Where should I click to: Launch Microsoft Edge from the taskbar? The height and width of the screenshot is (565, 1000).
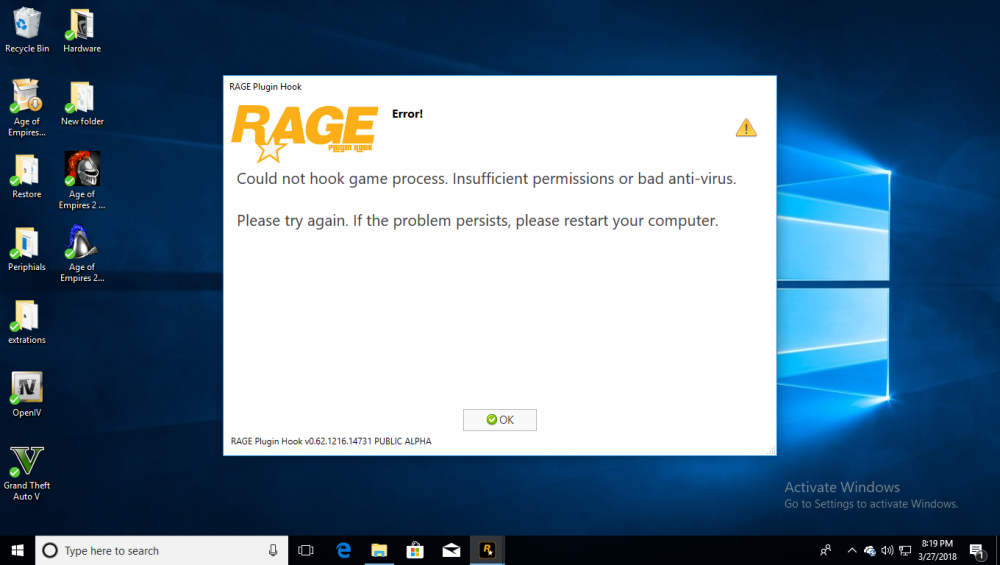pyautogui.click(x=343, y=550)
